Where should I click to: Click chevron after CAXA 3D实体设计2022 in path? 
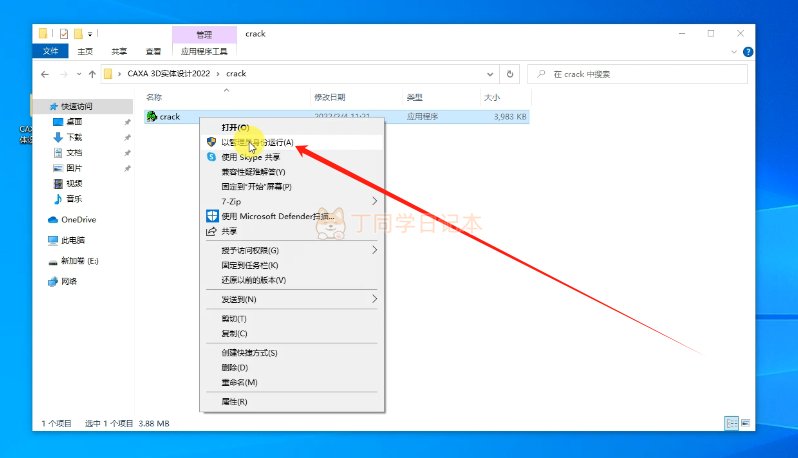tap(218, 74)
